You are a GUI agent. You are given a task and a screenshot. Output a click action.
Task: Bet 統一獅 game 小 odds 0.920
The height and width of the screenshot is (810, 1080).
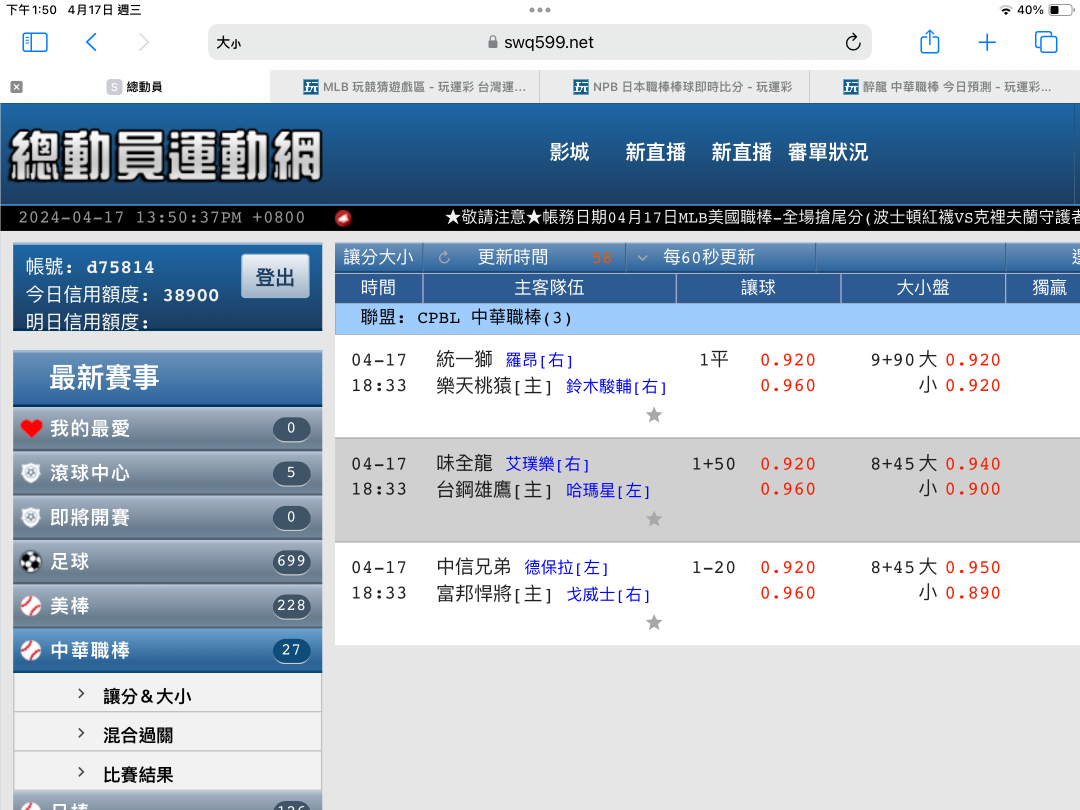973,386
